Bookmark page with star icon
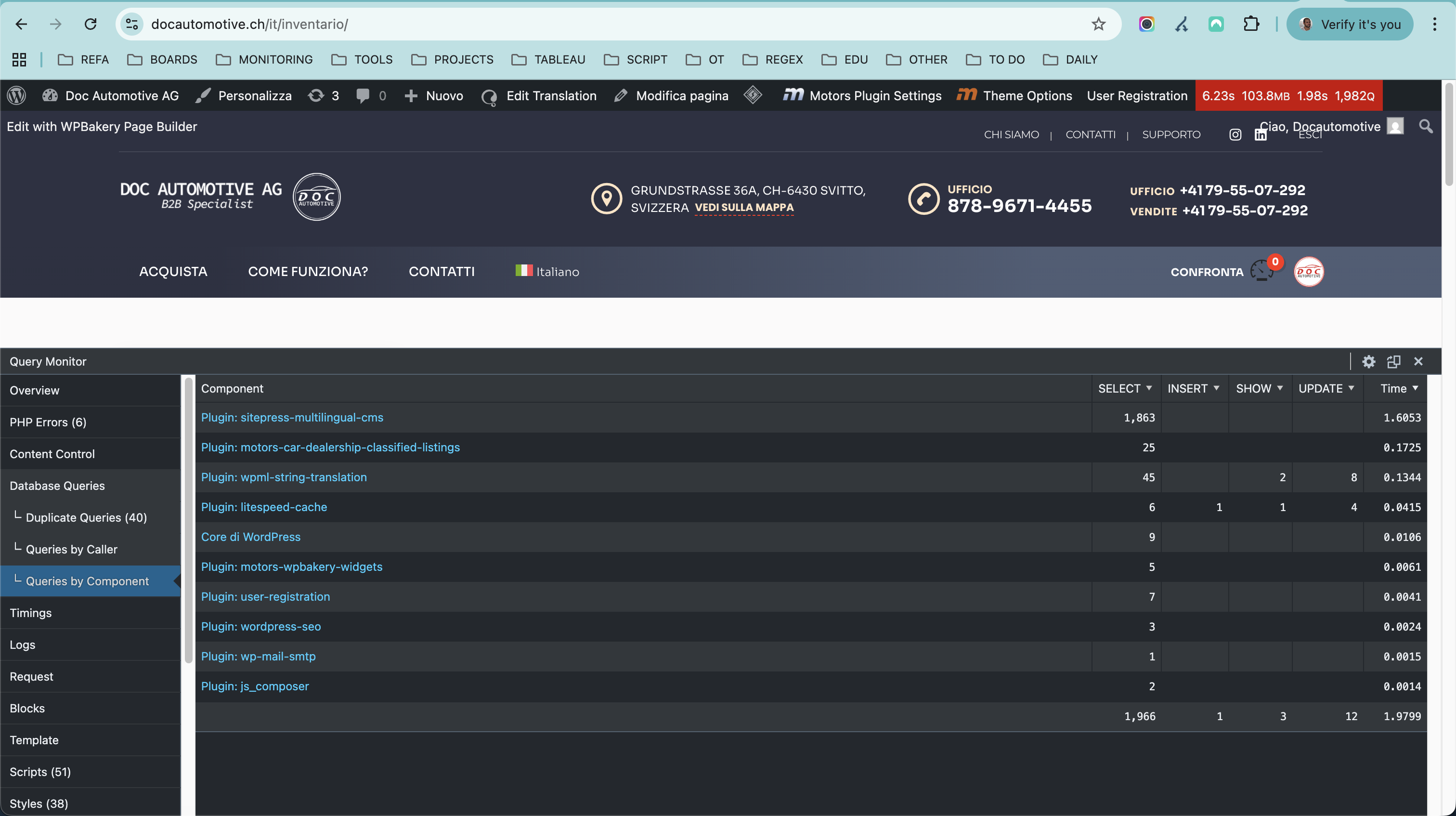This screenshot has width=1456, height=816. [x=1098, y=24]
